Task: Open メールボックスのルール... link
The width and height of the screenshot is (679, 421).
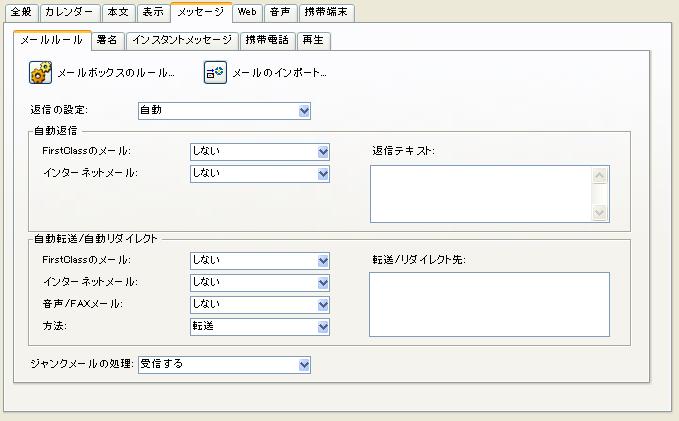Action: (x=116, y=73)
